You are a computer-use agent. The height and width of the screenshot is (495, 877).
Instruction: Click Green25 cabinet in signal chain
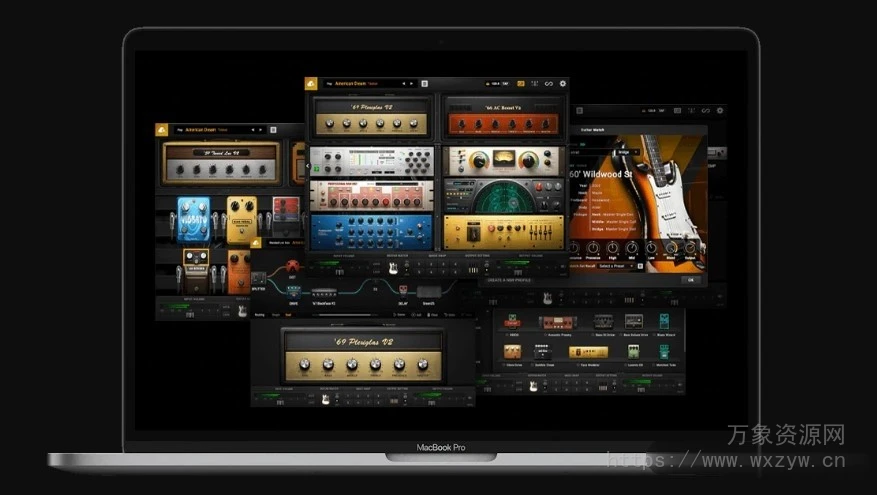[x=429, y=292]
